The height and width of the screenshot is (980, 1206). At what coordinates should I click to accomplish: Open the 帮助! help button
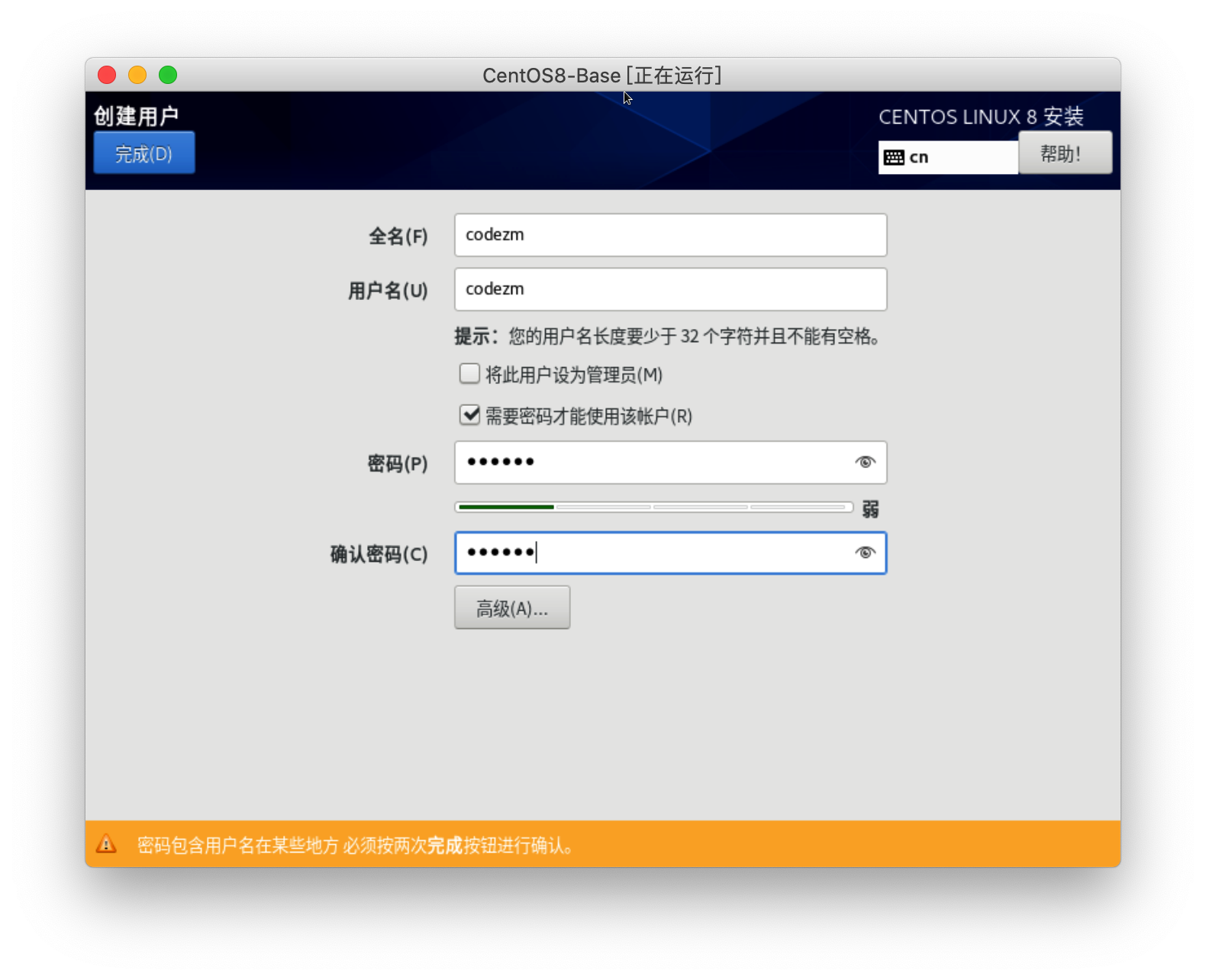pyautogui.click(x=1064, y=153)
